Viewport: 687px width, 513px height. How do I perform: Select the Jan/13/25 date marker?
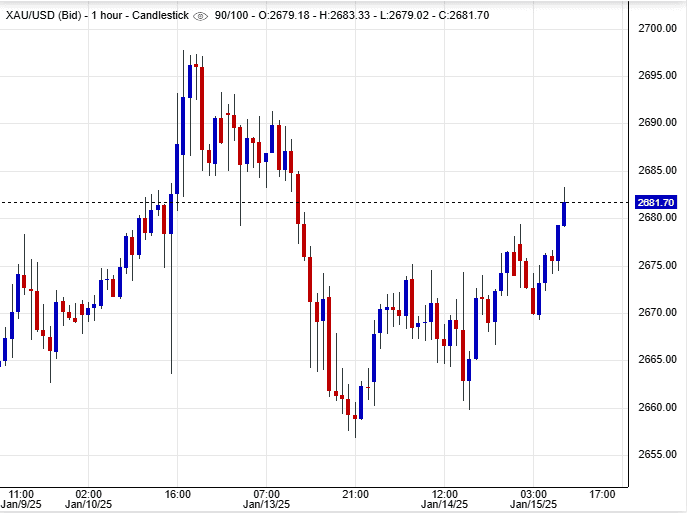click(266, 505)
